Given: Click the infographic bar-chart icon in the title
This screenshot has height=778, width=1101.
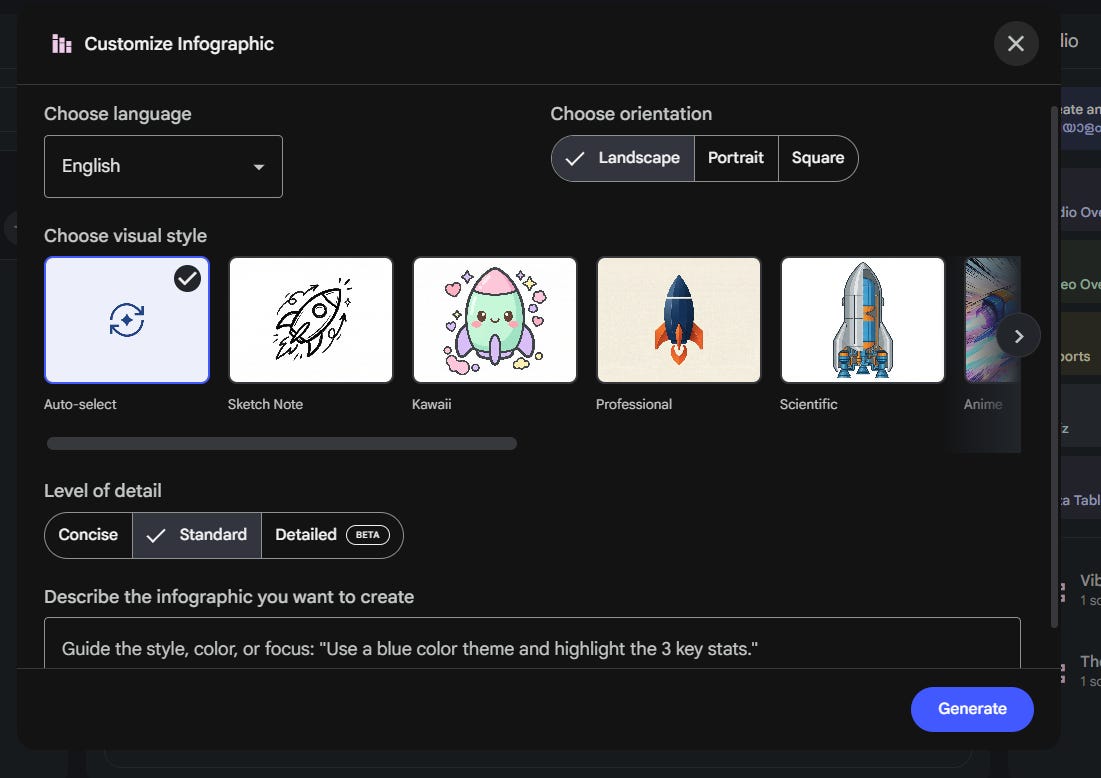Looking at the screenshot, I should pyautogui.click(x=62, y=44).
